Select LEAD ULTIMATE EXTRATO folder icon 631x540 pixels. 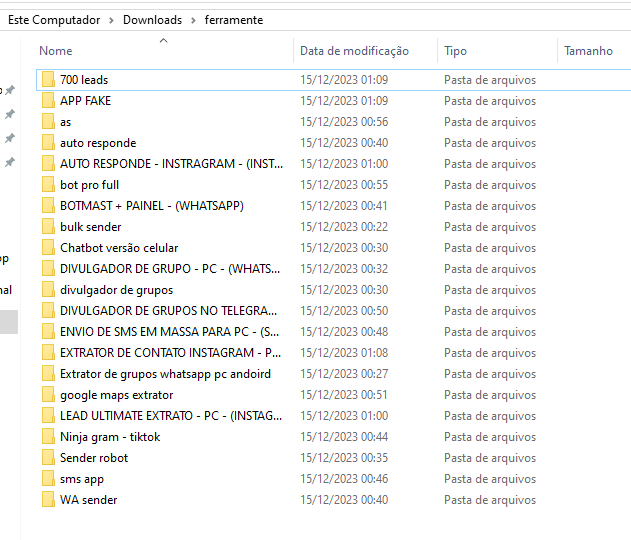(48, 415)
